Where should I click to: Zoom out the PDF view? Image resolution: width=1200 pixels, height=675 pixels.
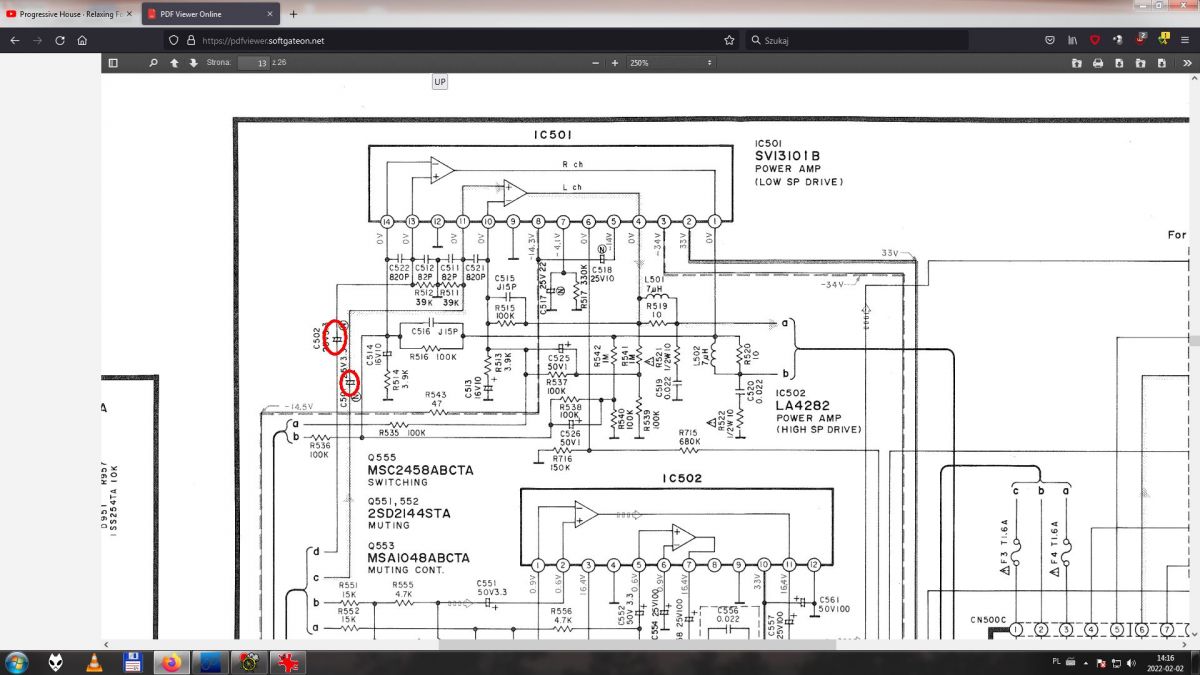(x=595, y=62)
